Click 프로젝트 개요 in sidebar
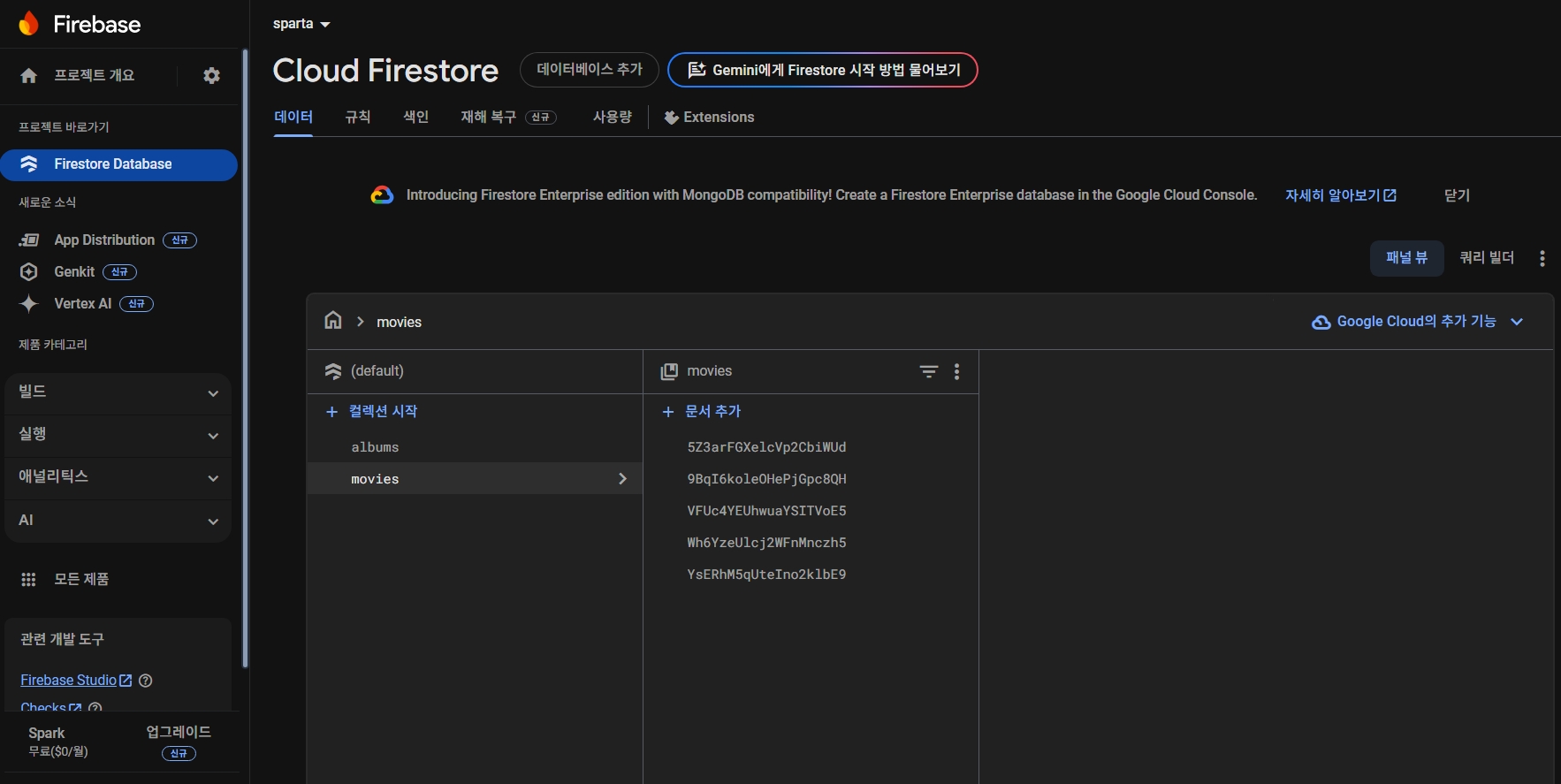Image resolution: width=1561 pixels, height=784 pixels. point(95,76)
